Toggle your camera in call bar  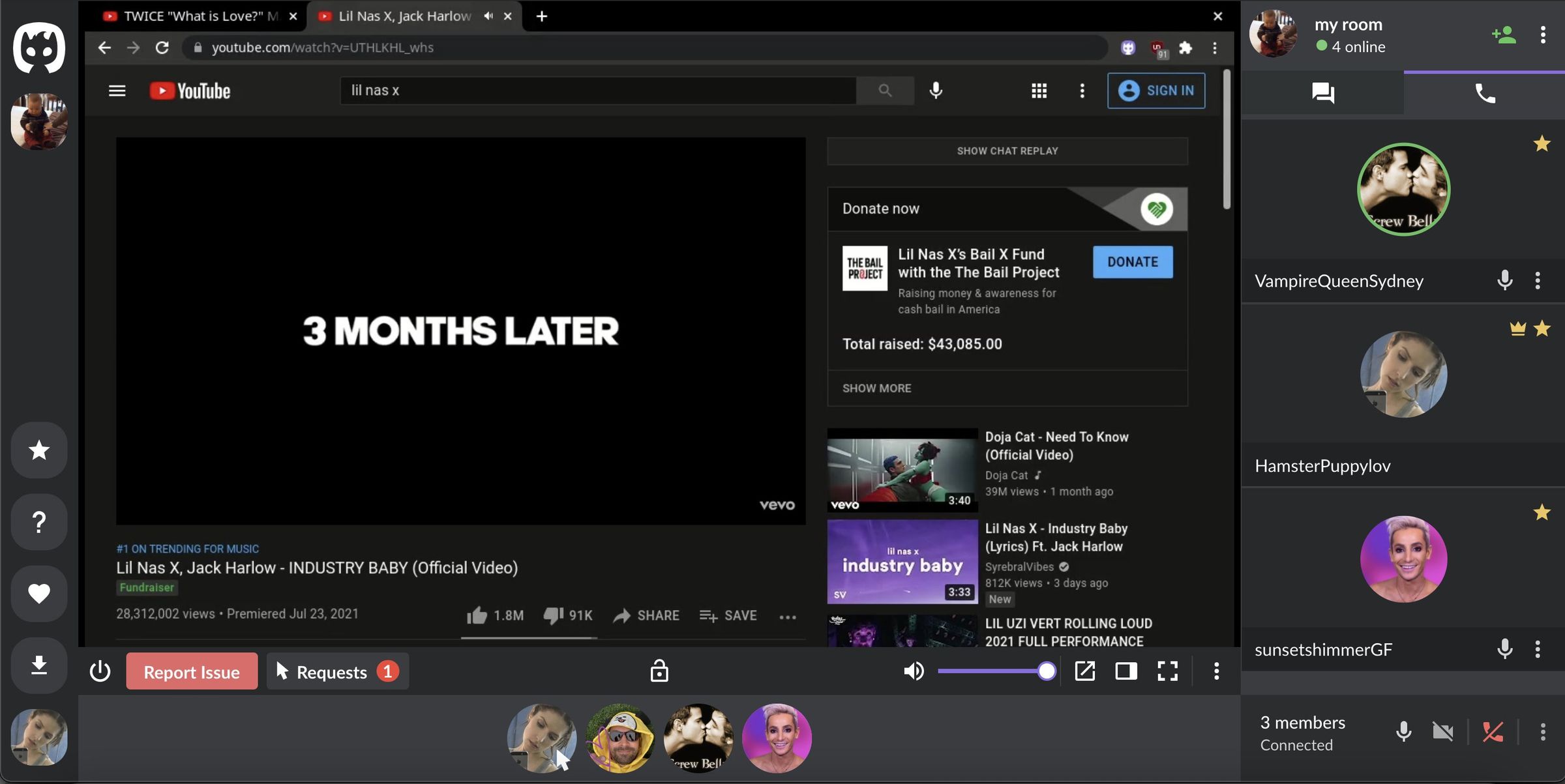click(x=1443, y=732)
